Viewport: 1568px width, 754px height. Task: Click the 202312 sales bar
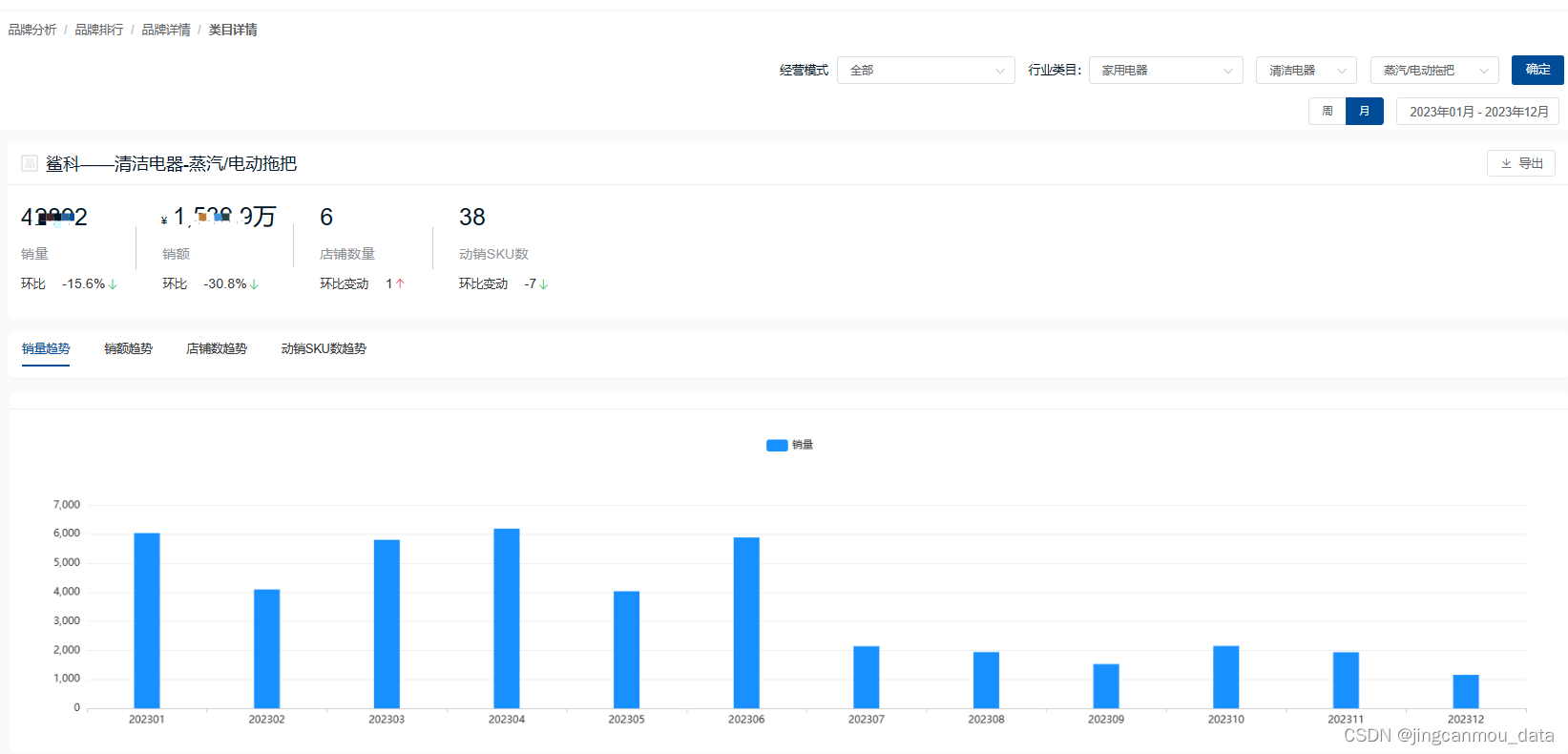1466,692
